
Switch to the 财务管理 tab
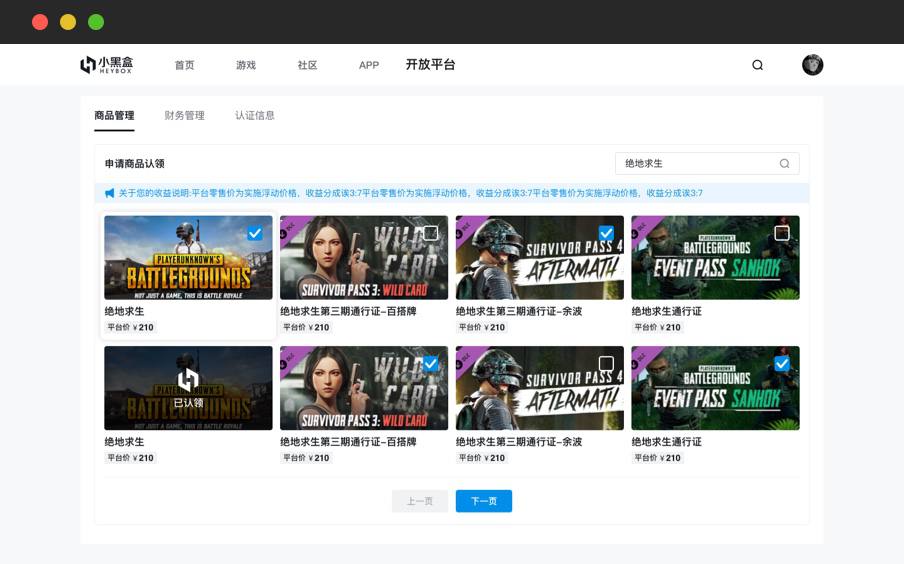coord(184,115)
